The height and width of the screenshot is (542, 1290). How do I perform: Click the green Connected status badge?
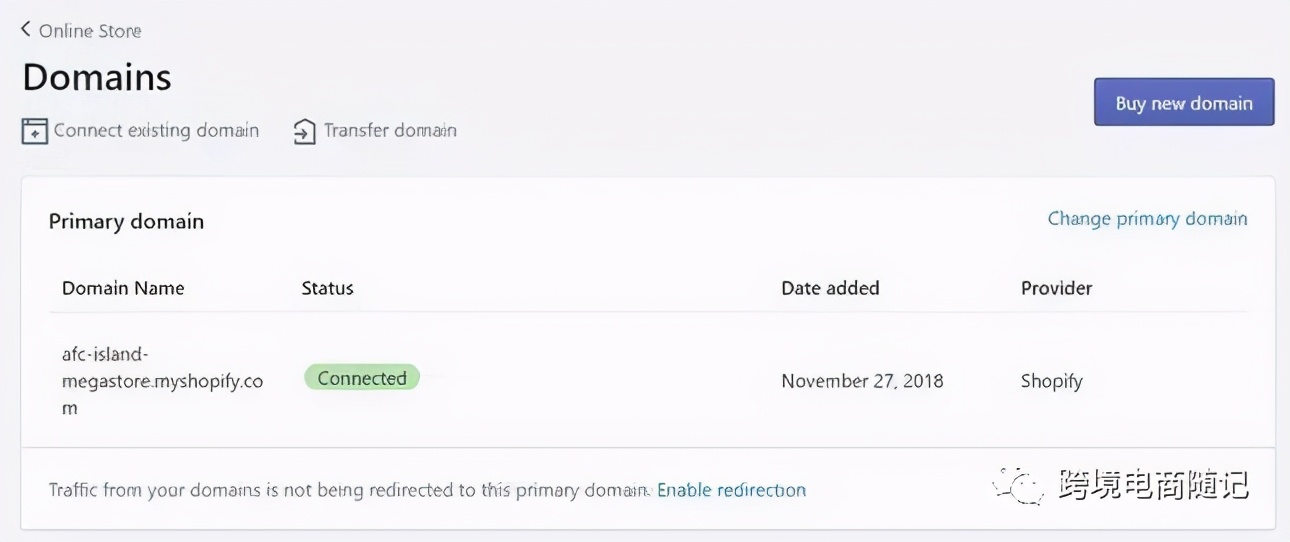362,378
